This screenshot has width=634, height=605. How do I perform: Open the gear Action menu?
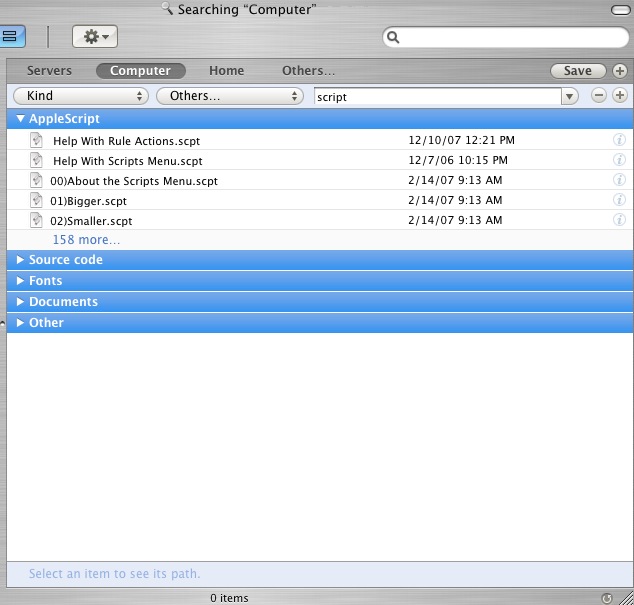[x=95, y=36]
